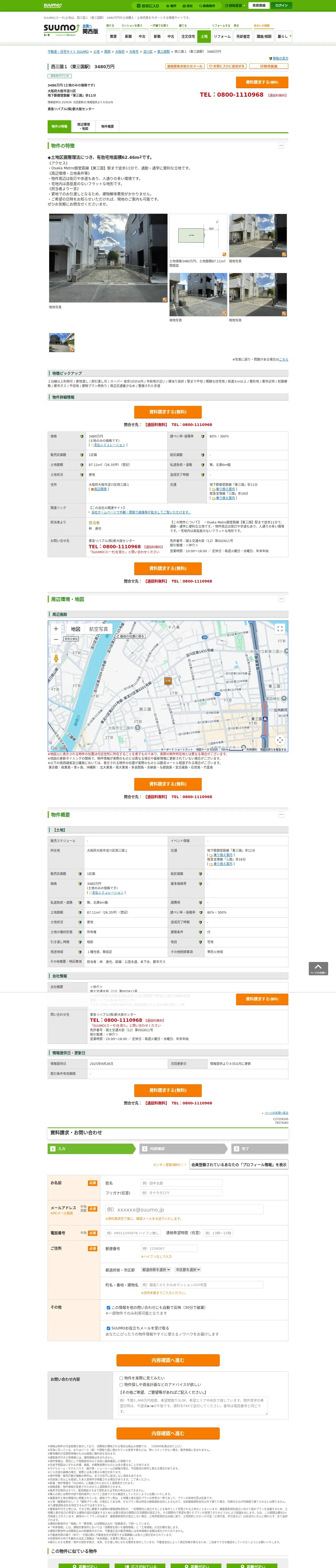
Task: Uncheck この情報を他の問い合わせにも自動で反映 checkbox
Action: pos(109,1307)
